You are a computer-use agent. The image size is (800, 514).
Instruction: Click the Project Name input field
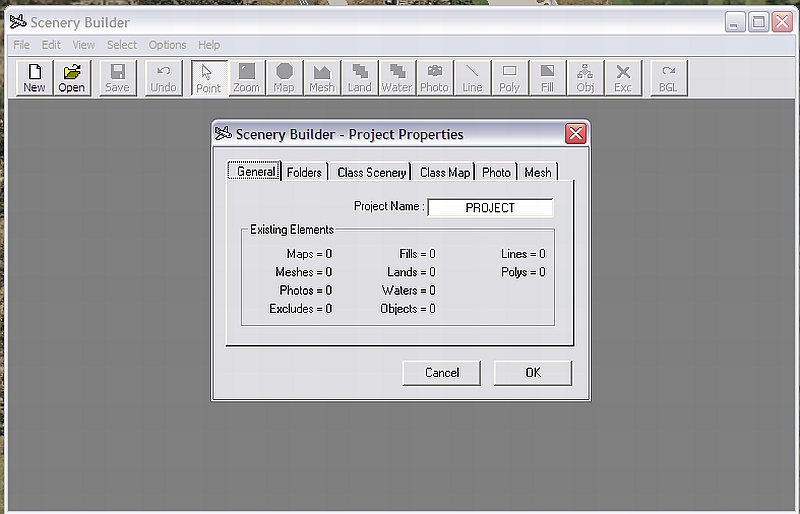[490, 208]
